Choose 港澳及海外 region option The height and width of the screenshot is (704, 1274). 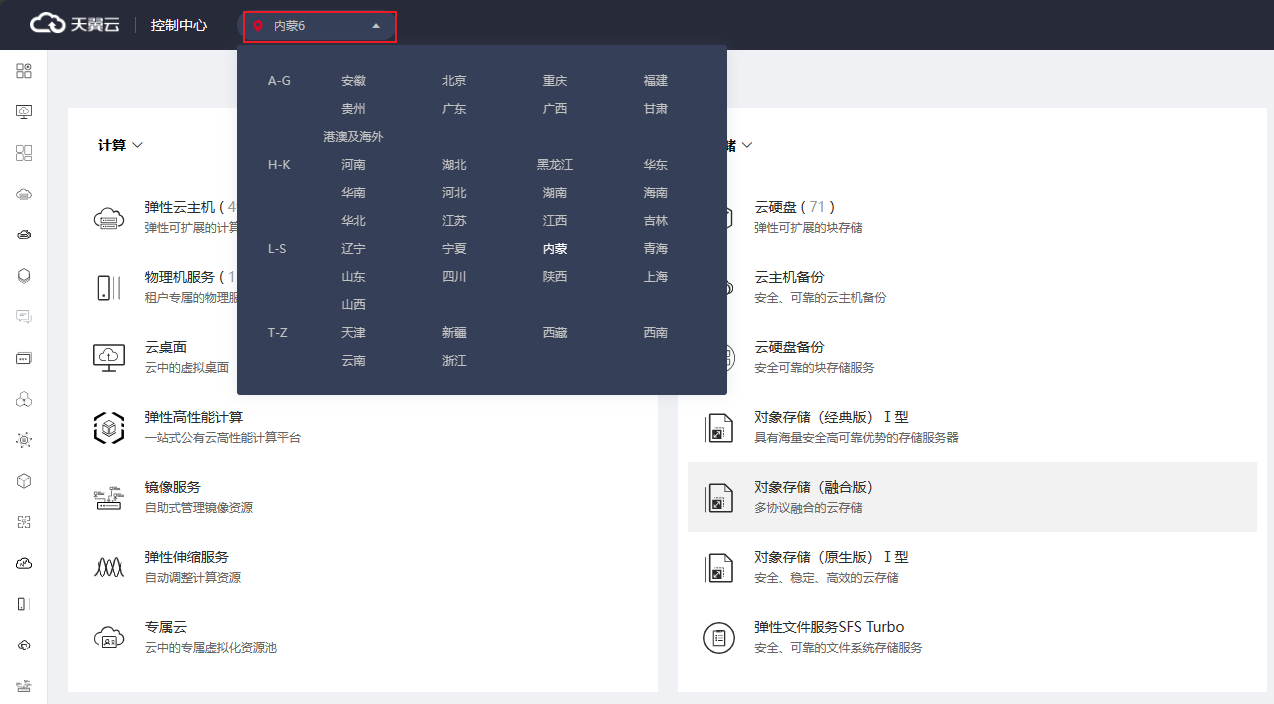pyautogui.click(x=353, y=137)
